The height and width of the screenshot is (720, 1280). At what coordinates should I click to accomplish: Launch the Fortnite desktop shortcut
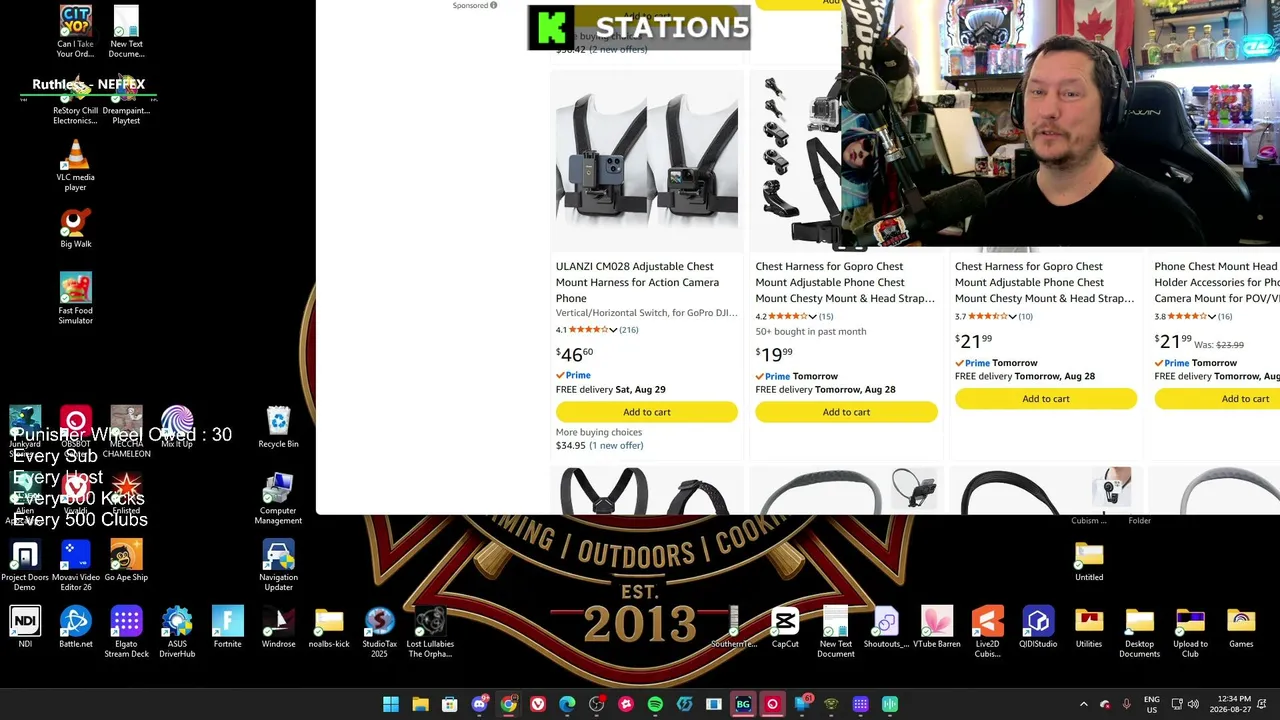coord(227,628)
